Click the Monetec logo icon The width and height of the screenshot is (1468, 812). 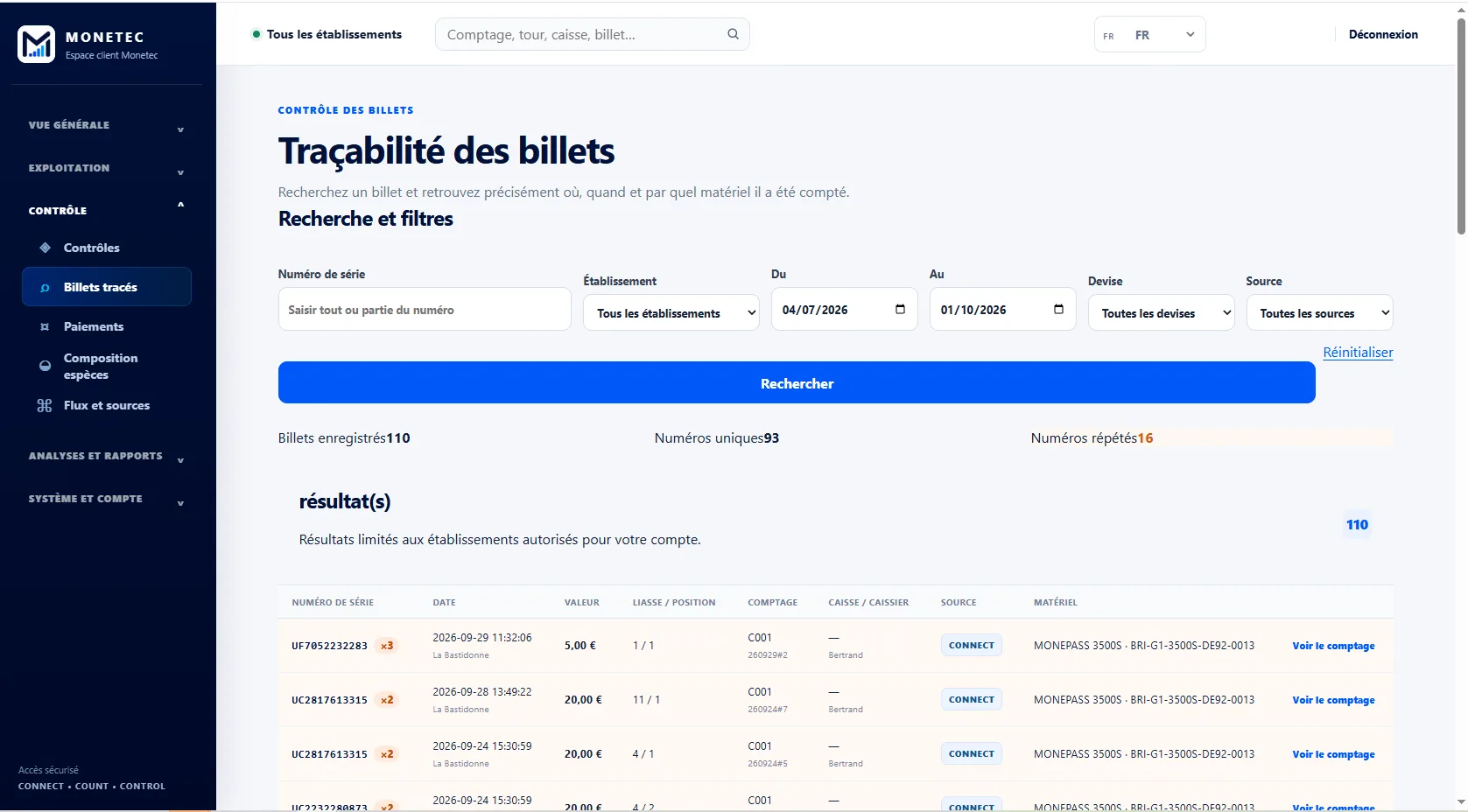pyautogui.click(x=36, y=44)
